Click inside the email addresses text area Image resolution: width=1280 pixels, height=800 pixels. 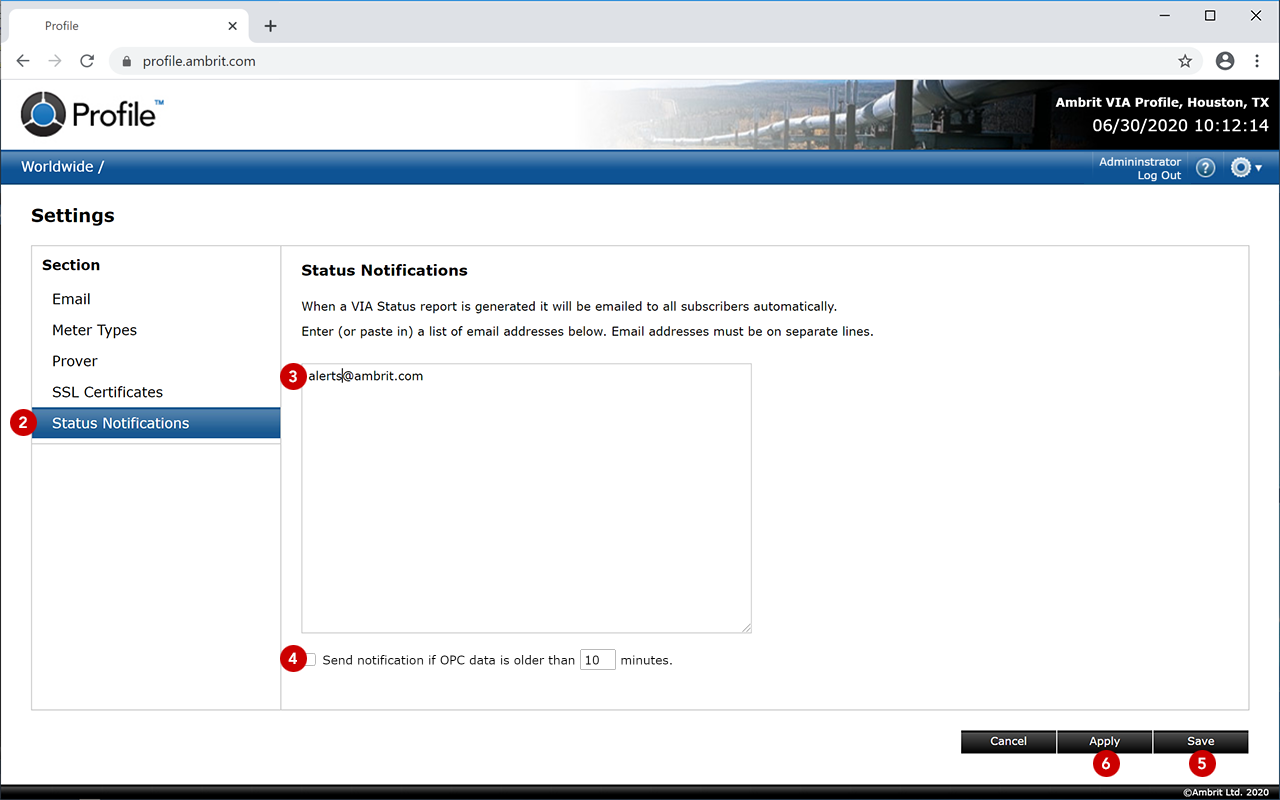pyautogui.click(x=526, y=498)
